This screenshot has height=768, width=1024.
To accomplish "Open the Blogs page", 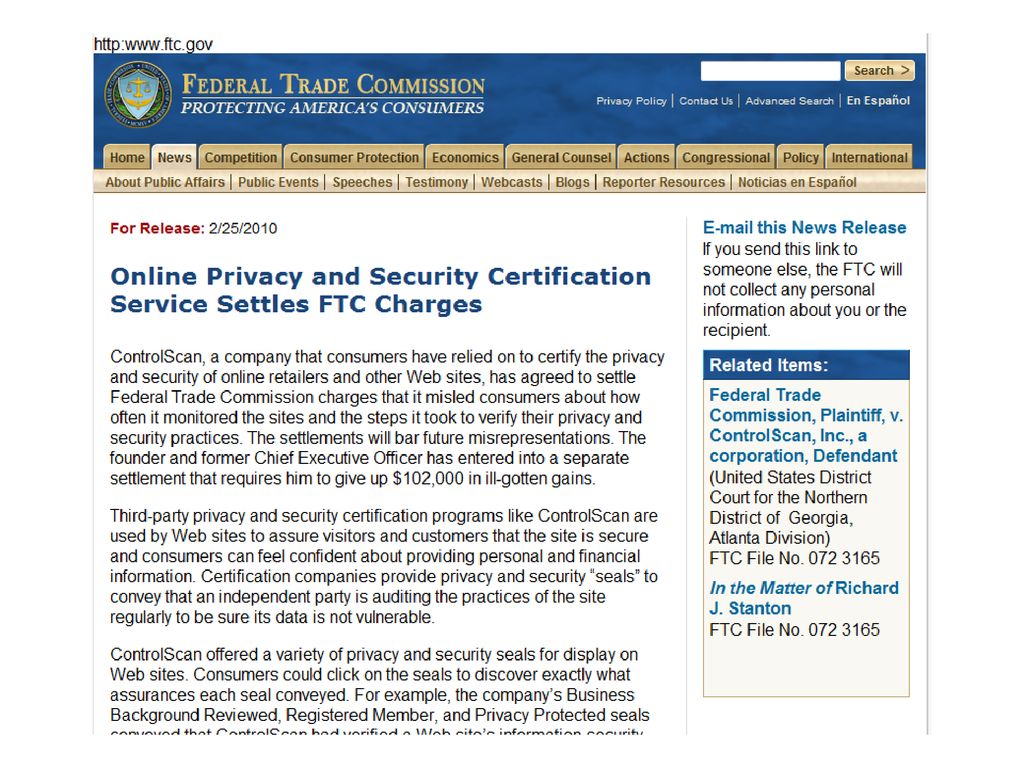I will coord(572,182).
